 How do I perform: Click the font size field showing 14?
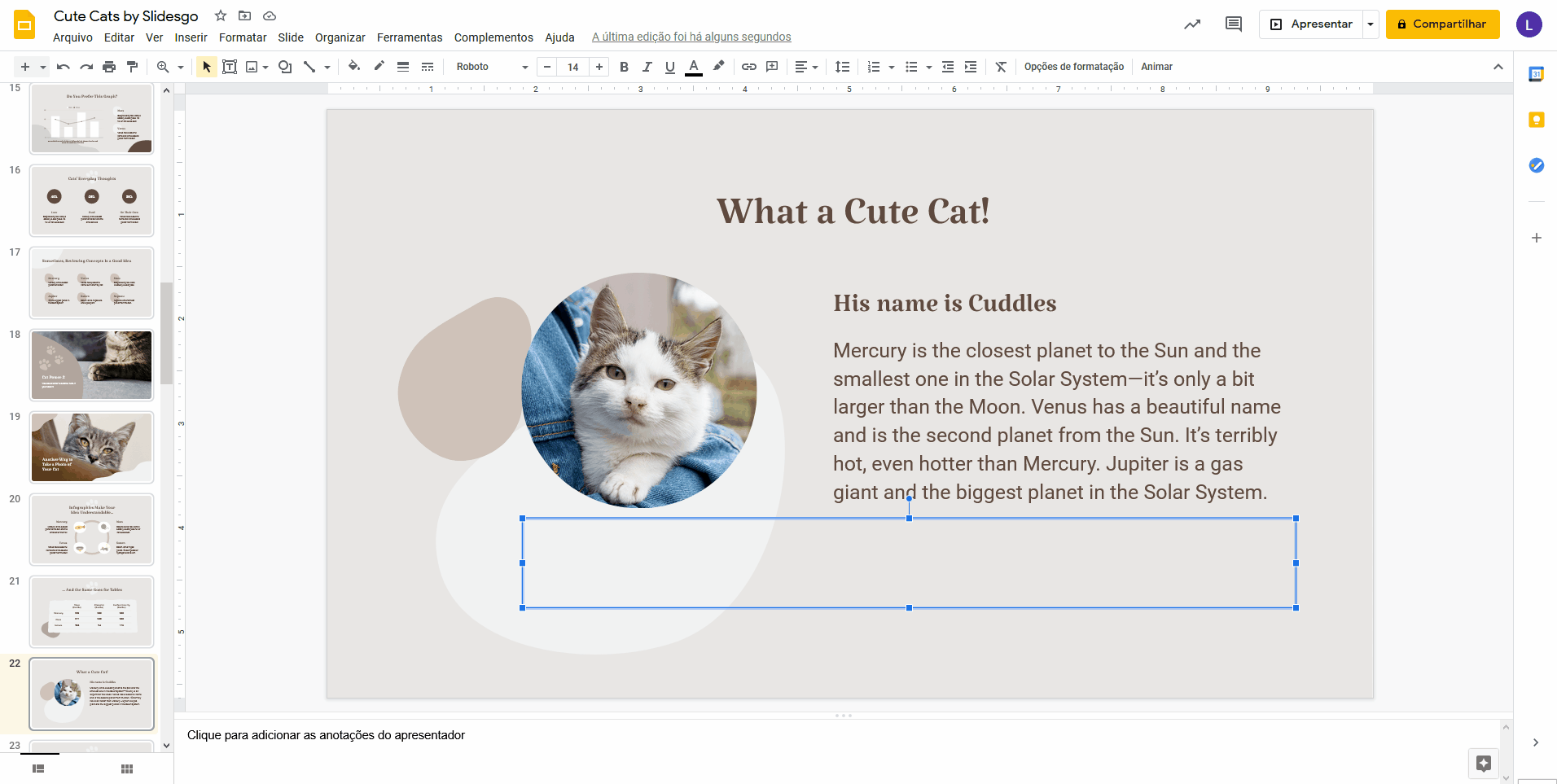[573, 67]
